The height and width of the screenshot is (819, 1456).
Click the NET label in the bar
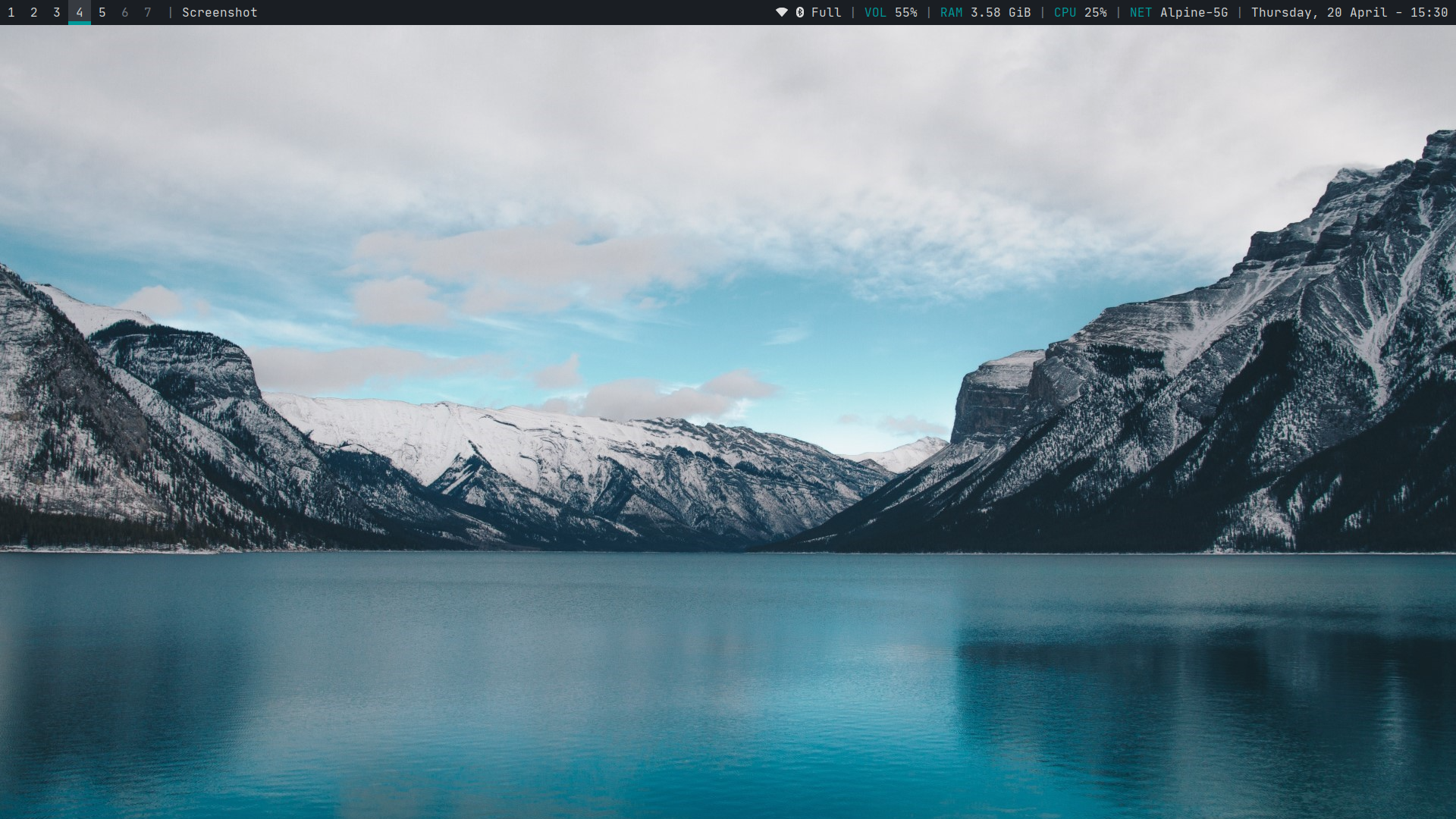1141,12
